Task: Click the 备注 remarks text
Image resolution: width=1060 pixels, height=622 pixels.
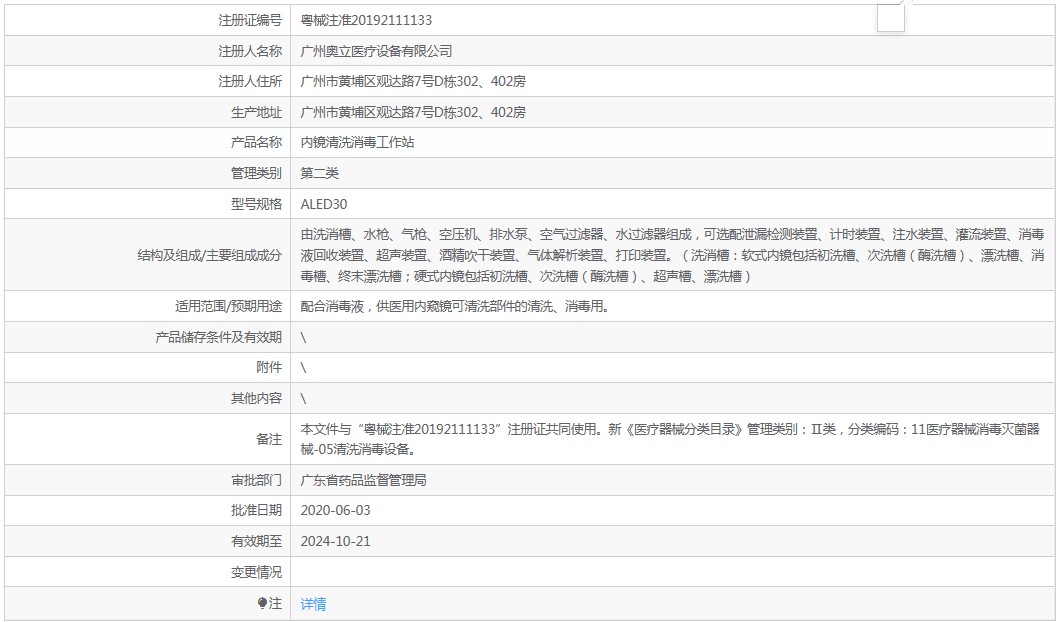Action: click(669, 439)
